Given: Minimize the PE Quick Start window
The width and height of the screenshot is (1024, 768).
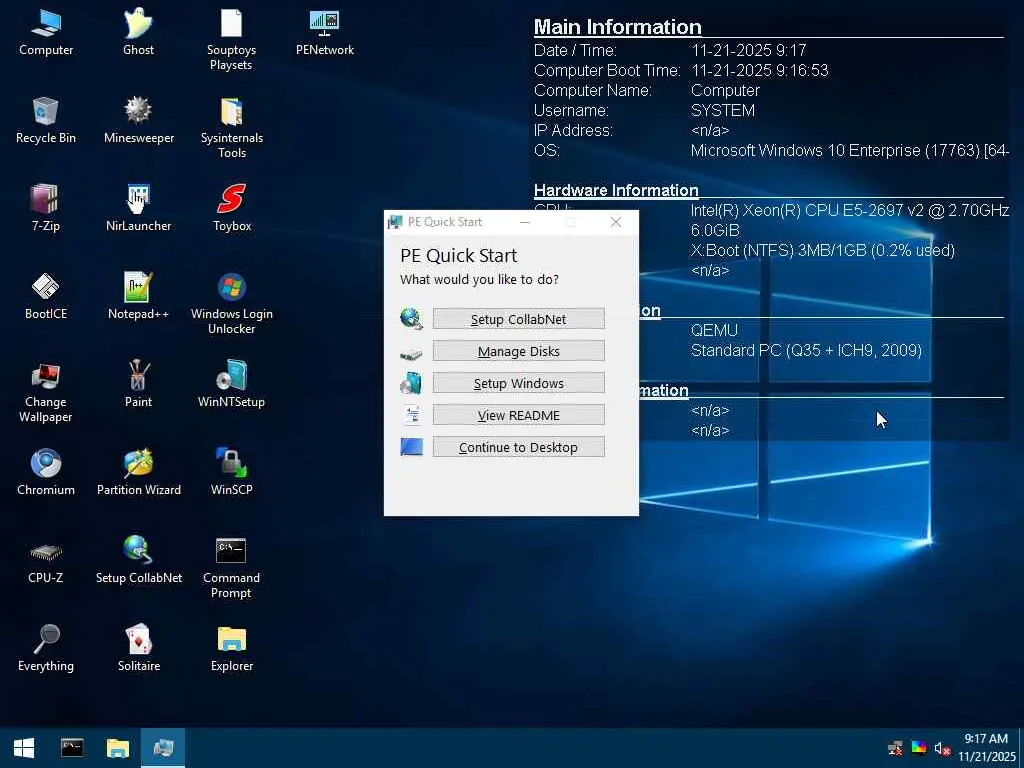Looking at the screenshot, I should tap(524, 222).
